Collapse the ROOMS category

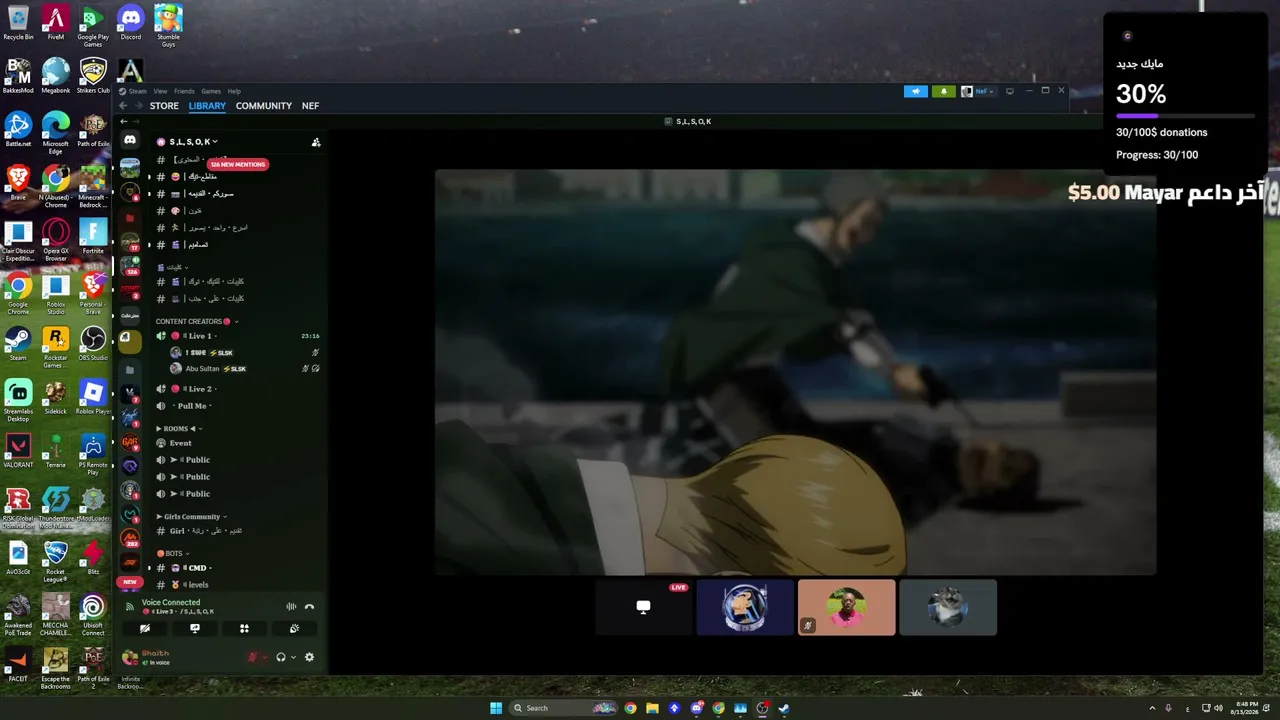coord(179,428)
